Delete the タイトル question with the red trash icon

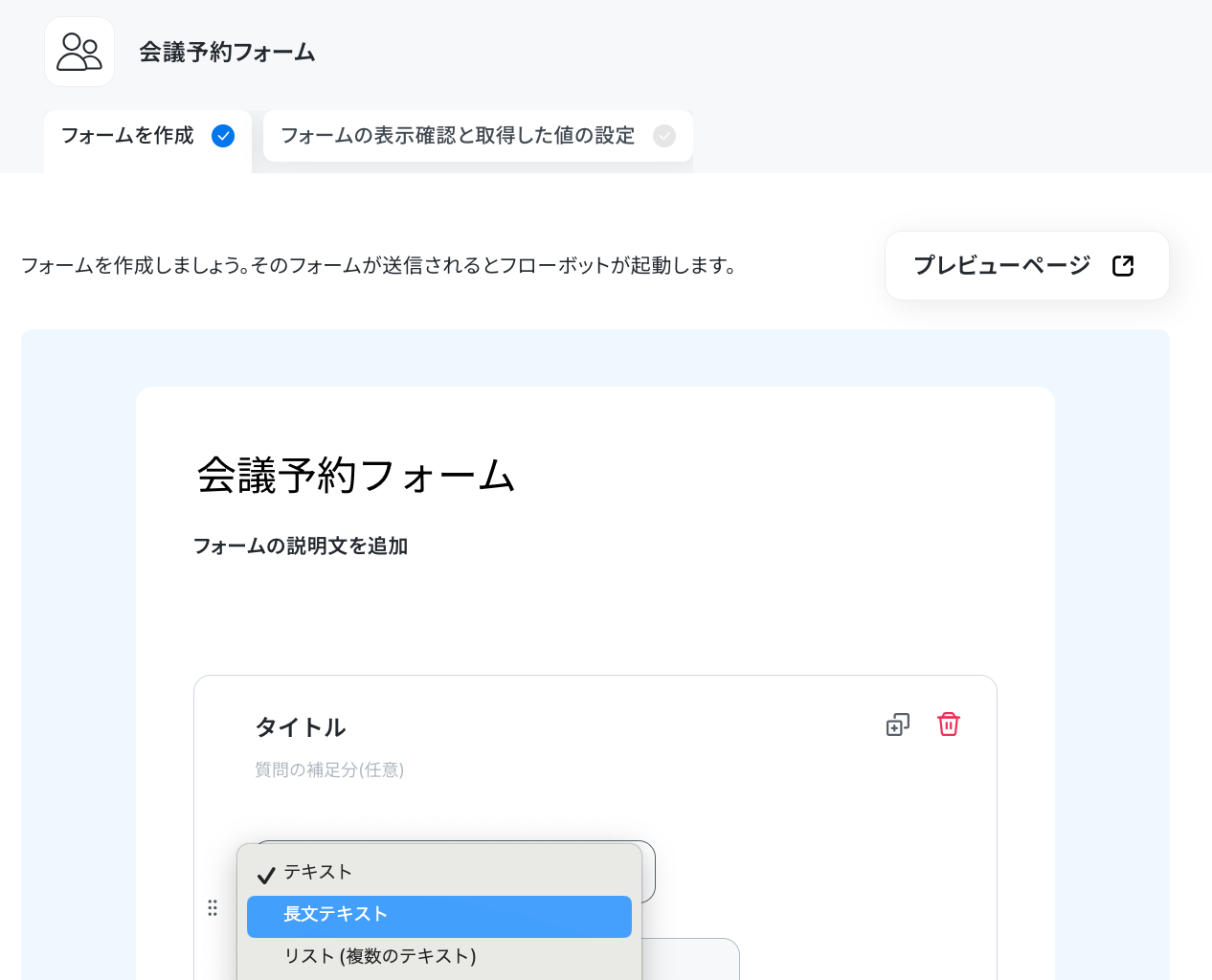pyautogui.click(x=949, y=724)
